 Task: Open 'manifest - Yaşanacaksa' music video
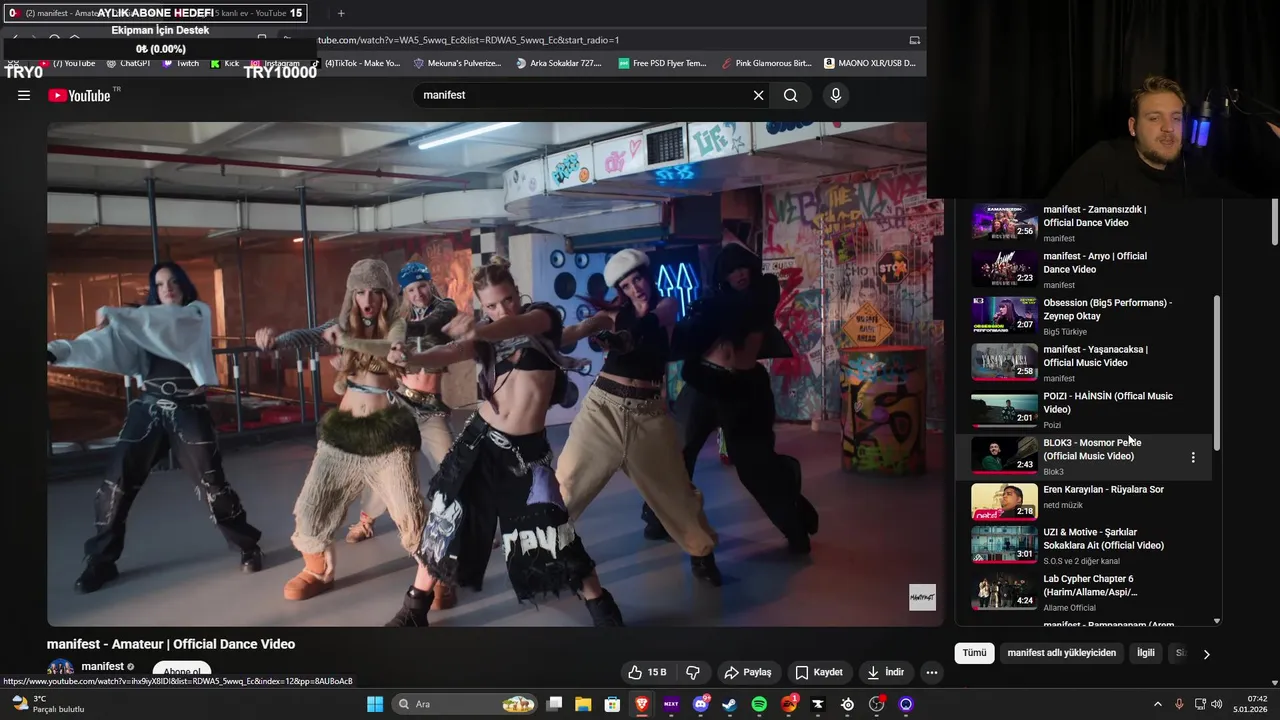click(x=1095, y=356)
